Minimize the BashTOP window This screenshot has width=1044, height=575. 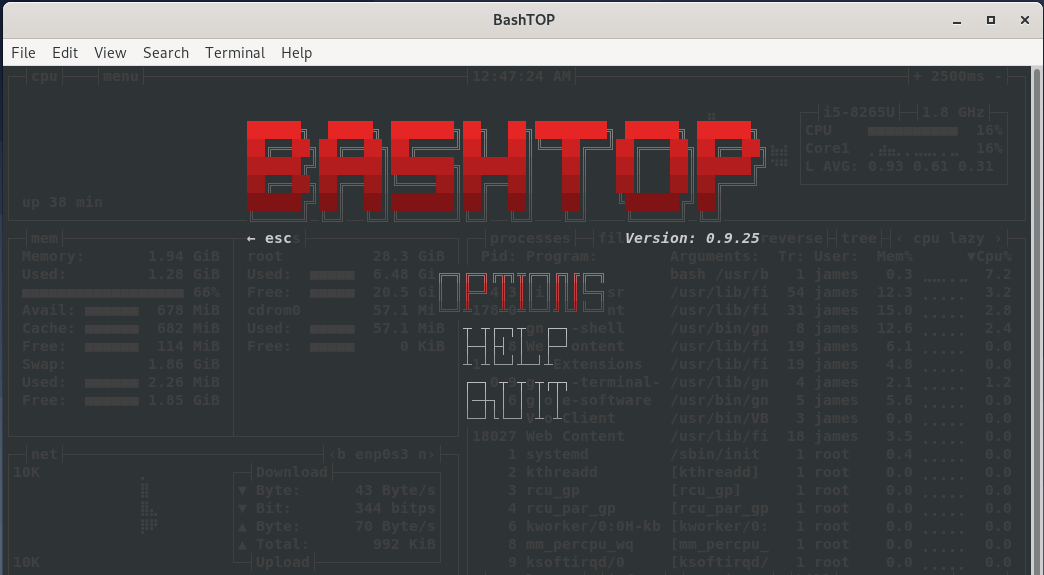(957, 20)
